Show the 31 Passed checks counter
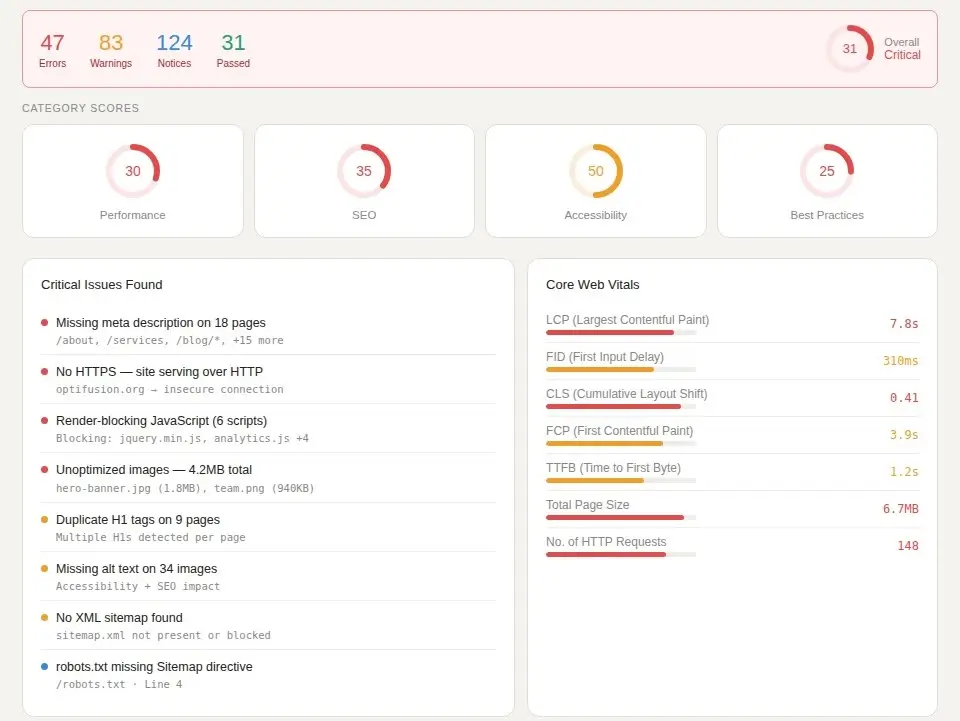The height and width of the screenshot is (721, 960). (x=233, y=51)
